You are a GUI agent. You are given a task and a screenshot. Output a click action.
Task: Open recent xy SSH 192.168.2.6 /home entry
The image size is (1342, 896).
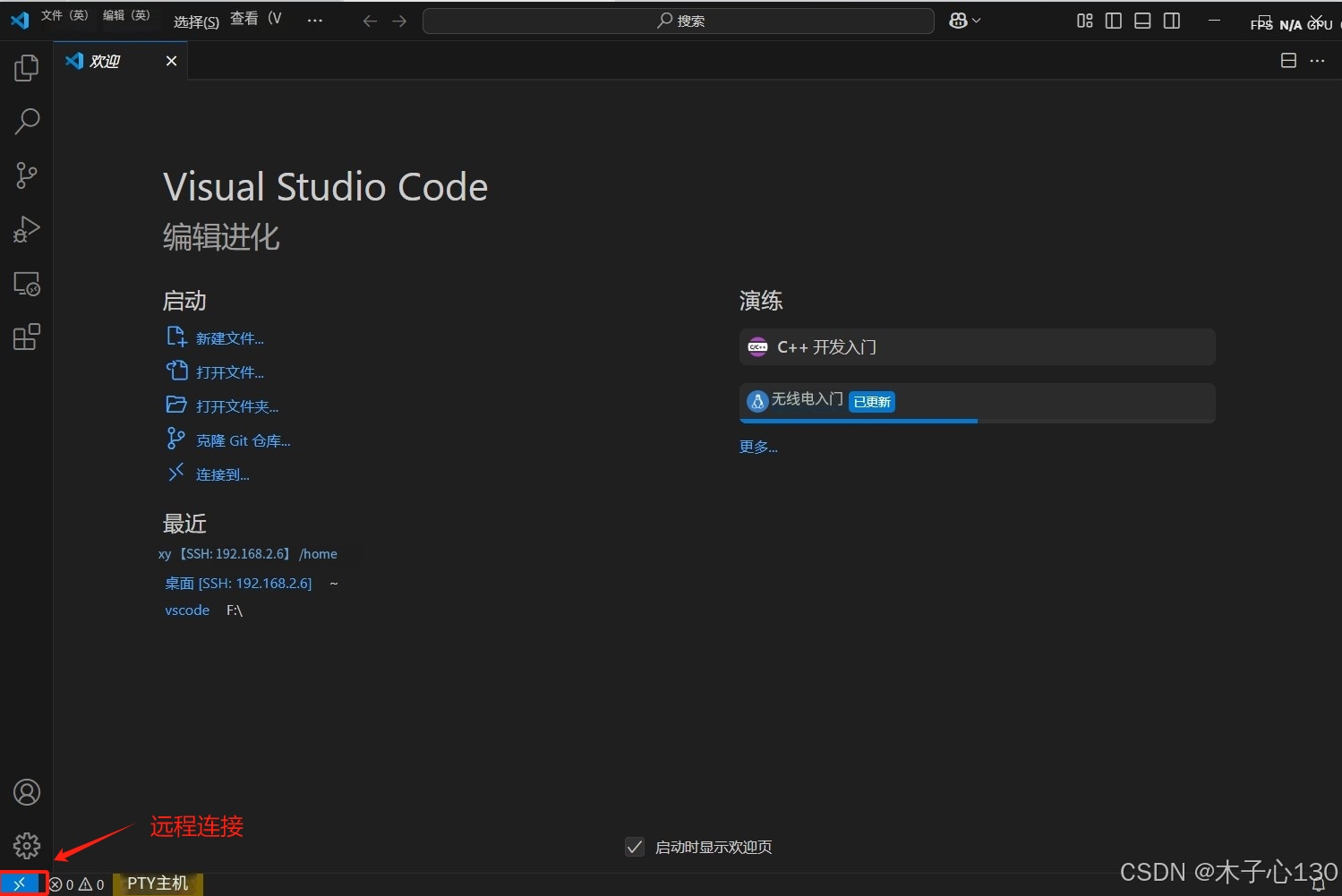pos(248,554)
